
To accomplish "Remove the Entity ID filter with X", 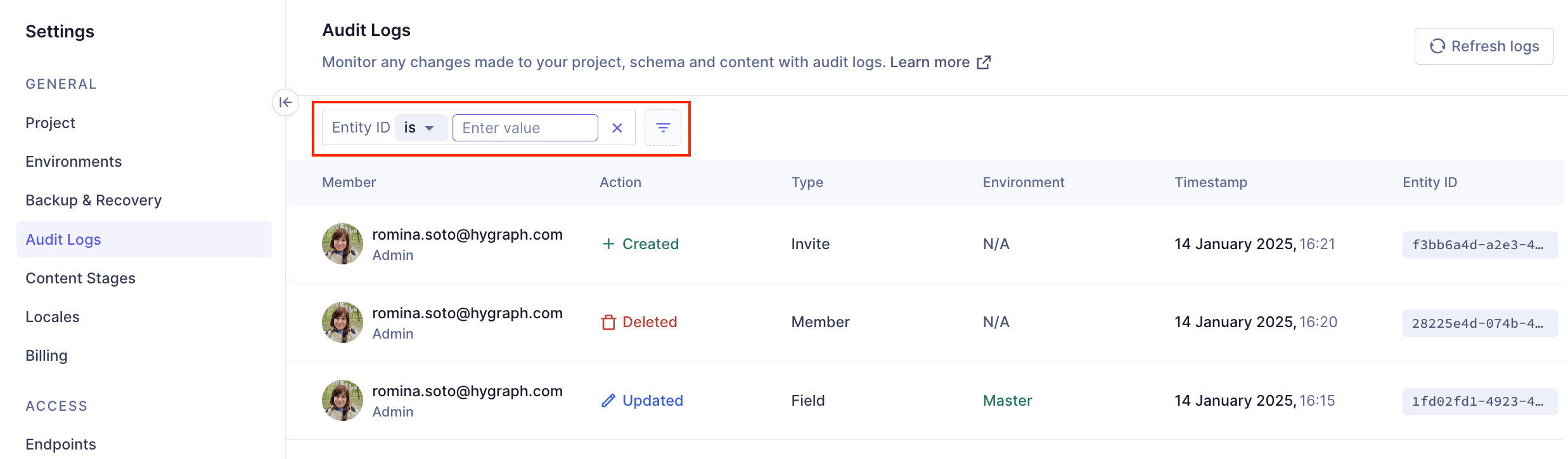I will click(x=617, y=128).
